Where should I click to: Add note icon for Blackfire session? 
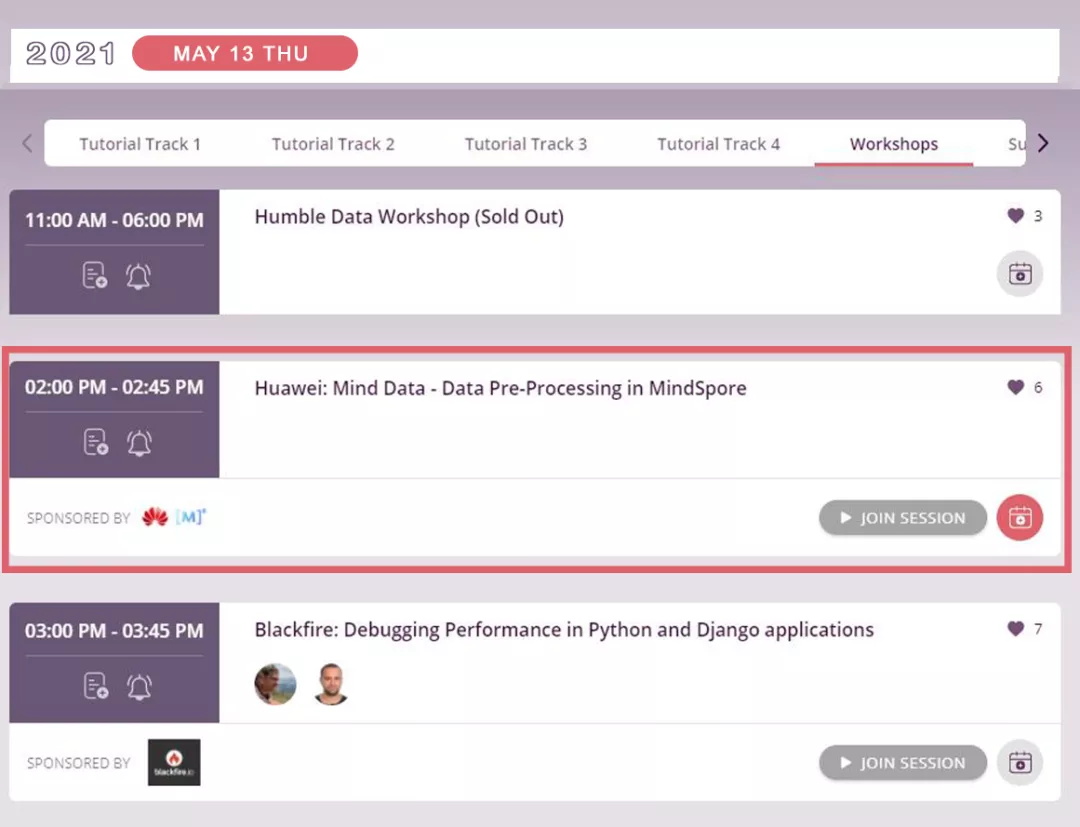pos(95,686)
